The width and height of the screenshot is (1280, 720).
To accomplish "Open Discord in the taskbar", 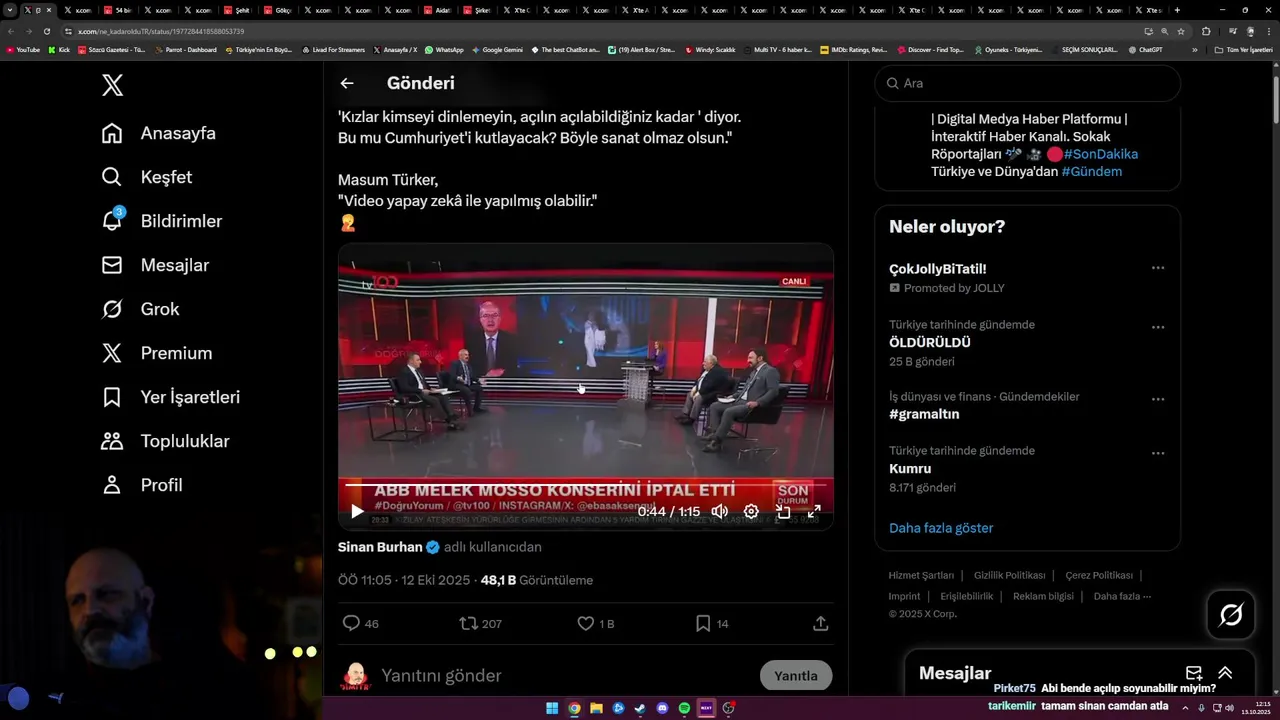I will click(662, 708).
